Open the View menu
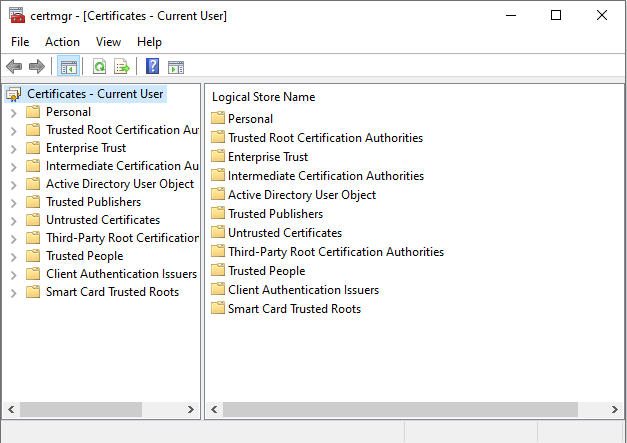 [108, 42]
